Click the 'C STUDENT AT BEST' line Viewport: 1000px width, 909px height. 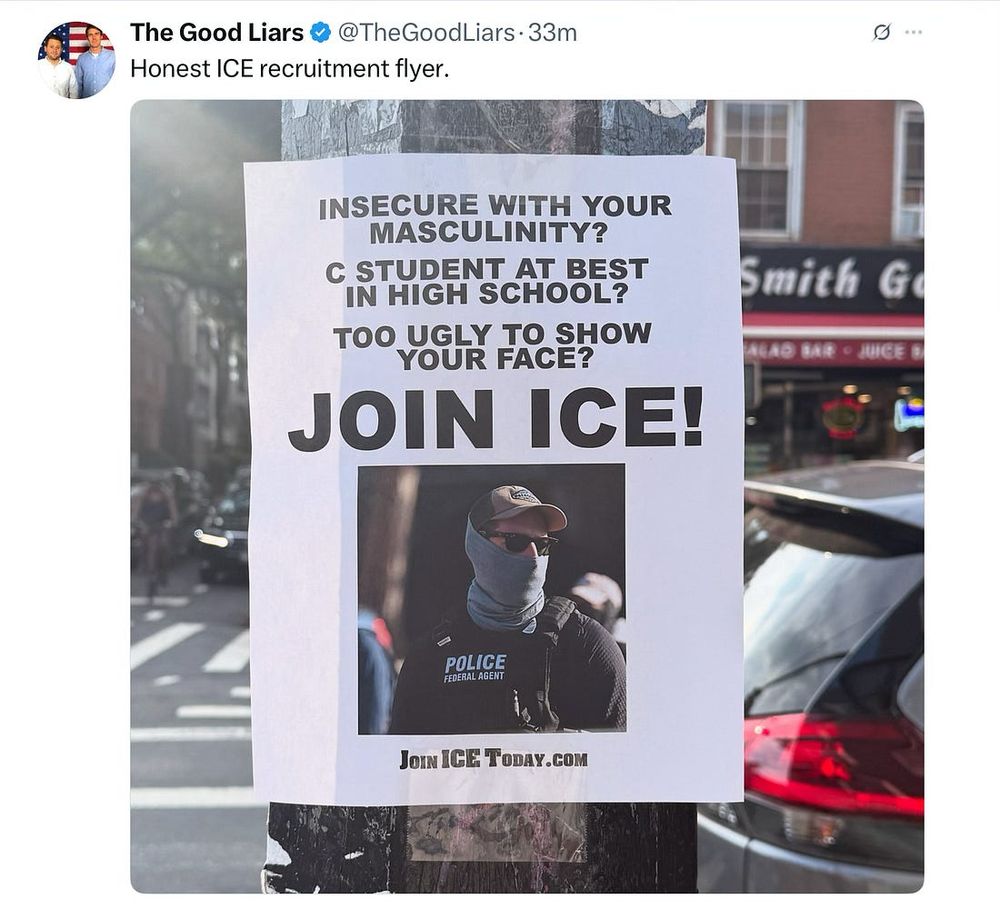pos(487,269)
